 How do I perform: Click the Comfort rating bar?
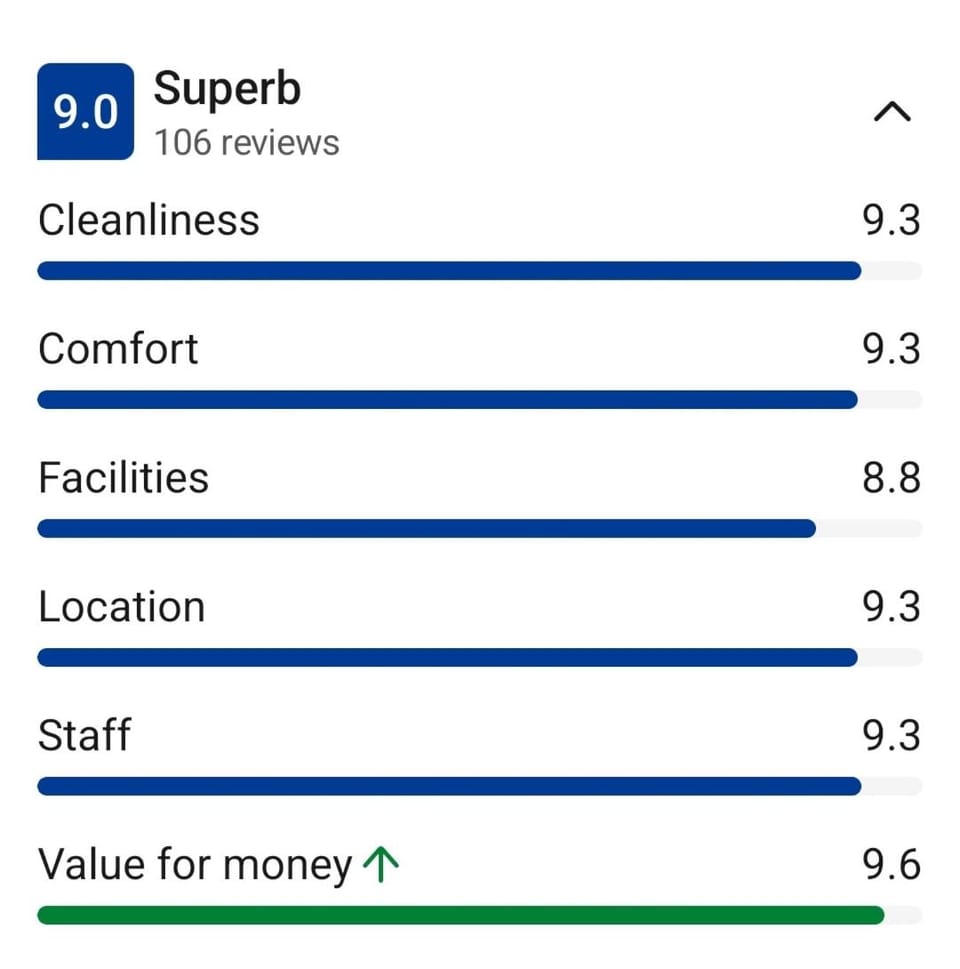(480, 400)
